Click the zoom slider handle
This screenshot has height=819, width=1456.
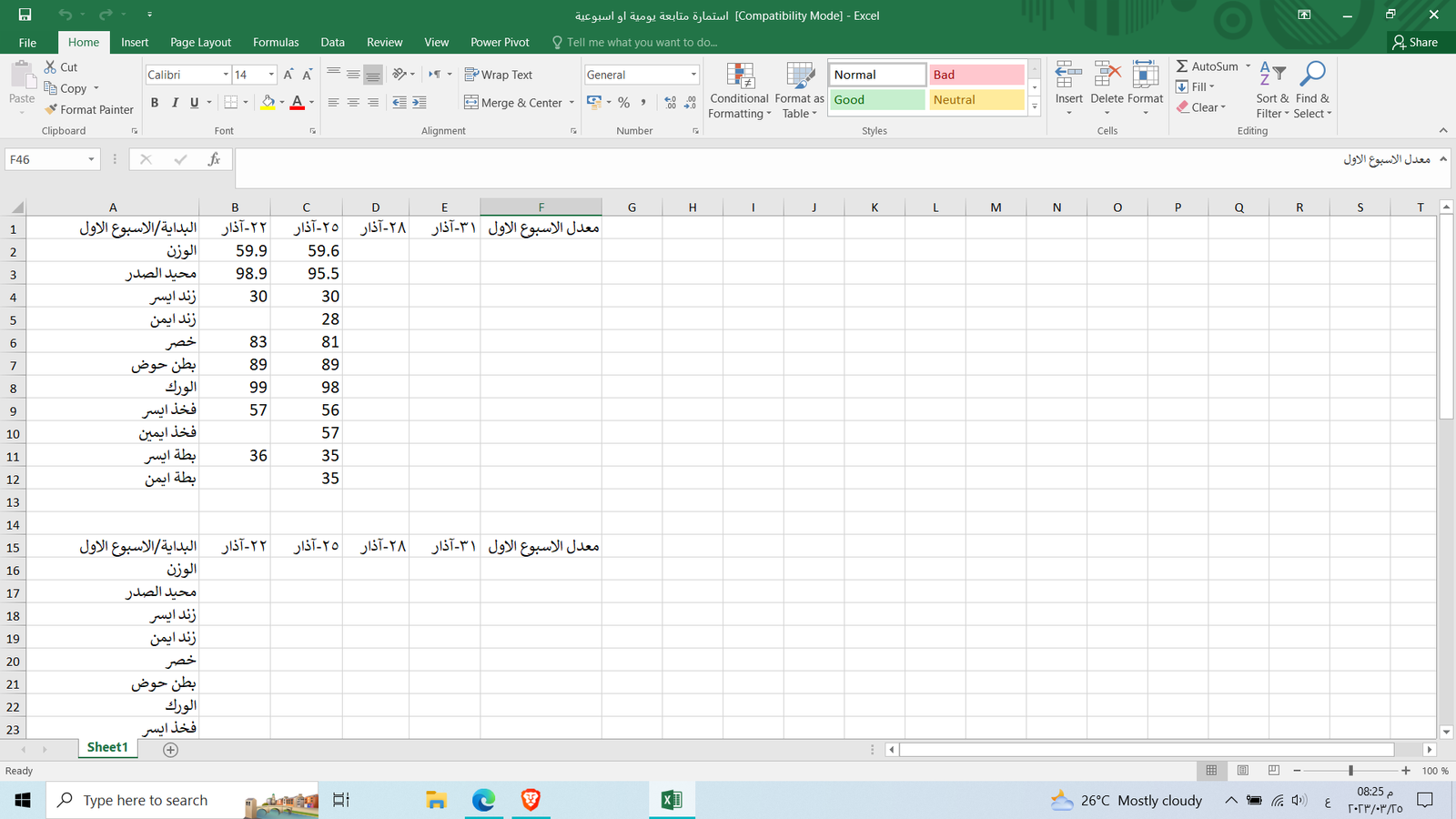point(1350,771)
